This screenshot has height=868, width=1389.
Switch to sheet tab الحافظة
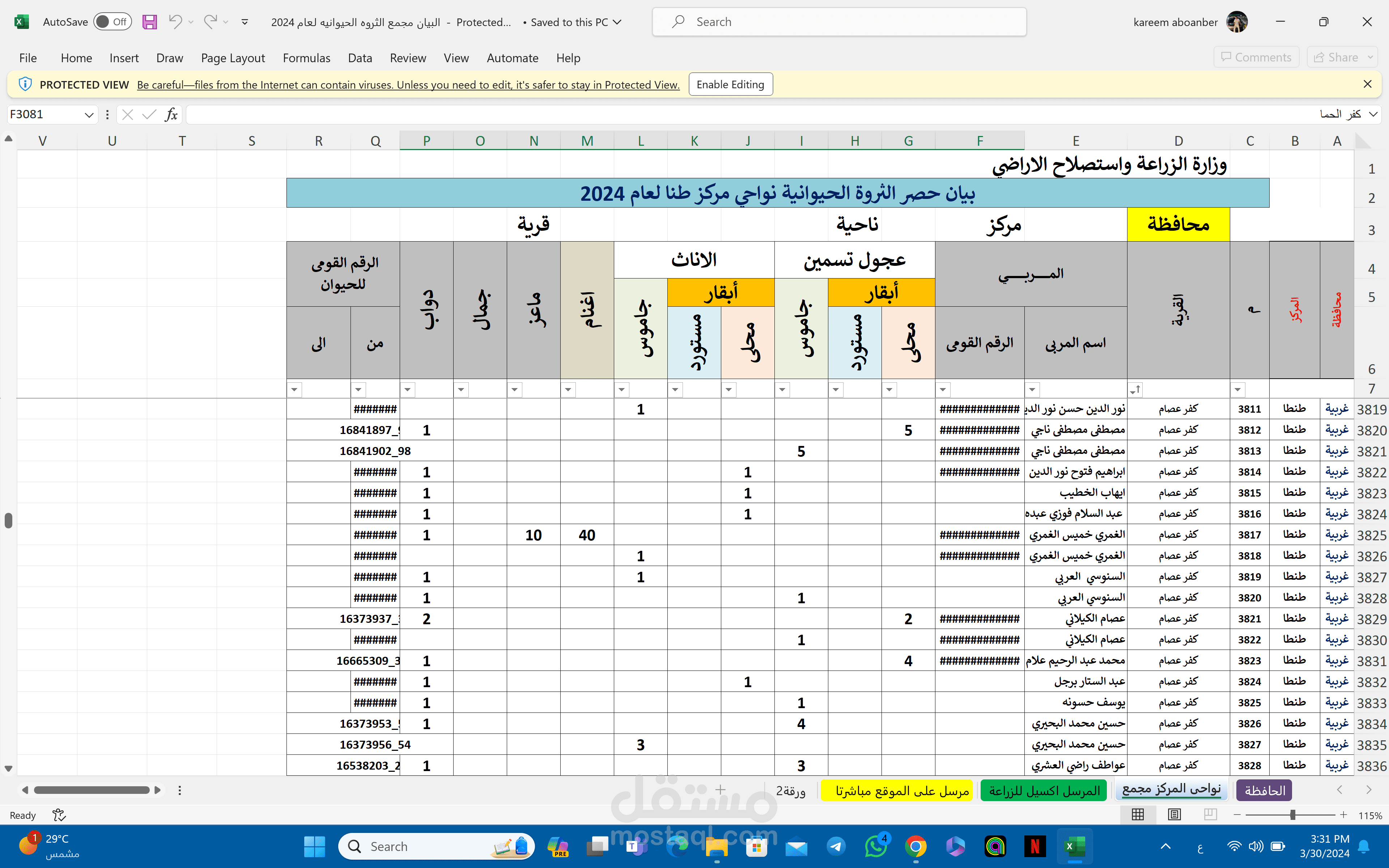click(x=1265, y=791)
